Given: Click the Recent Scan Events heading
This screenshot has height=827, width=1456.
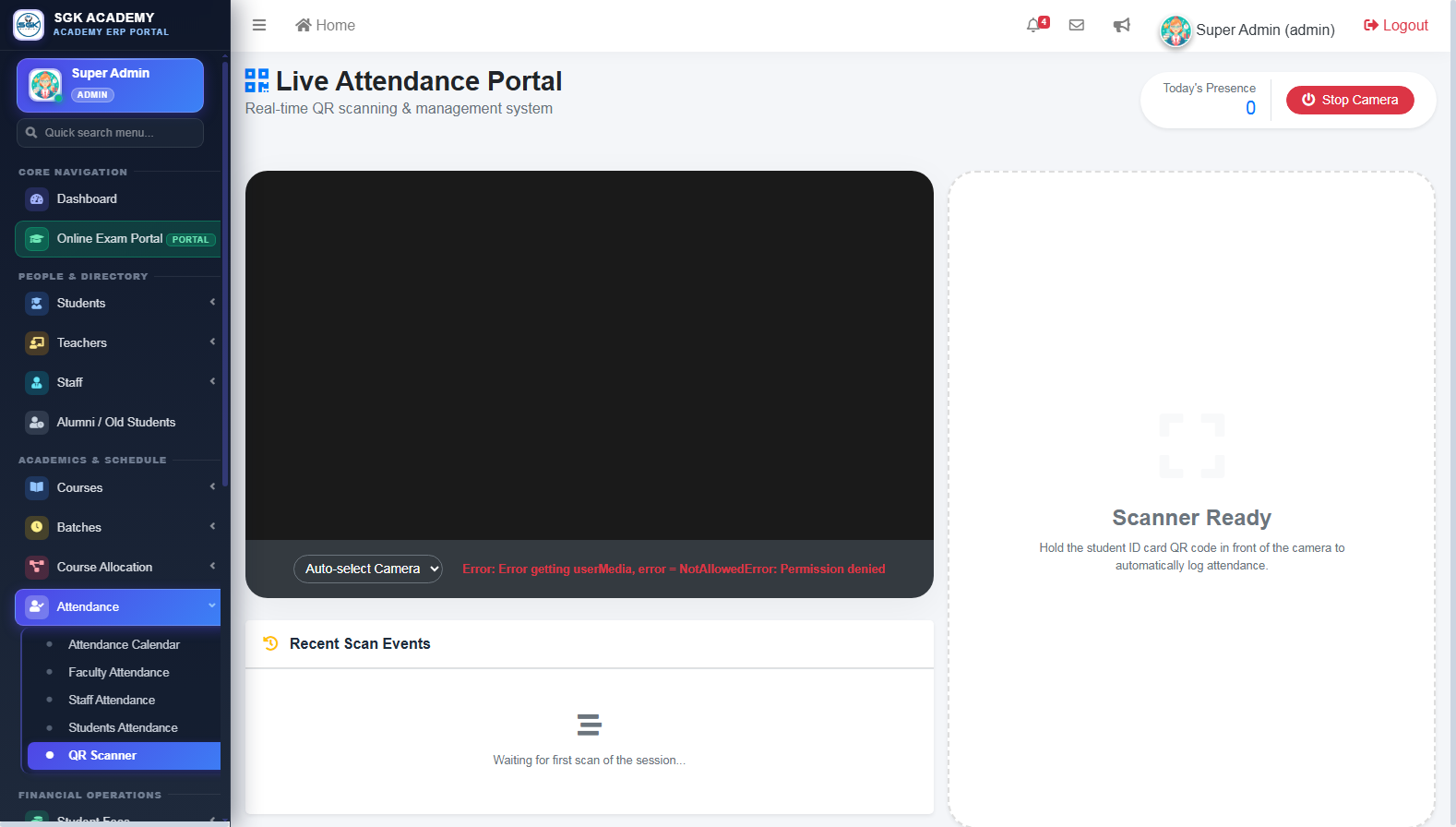Looking at the screenshot, I should click(360, 644).
